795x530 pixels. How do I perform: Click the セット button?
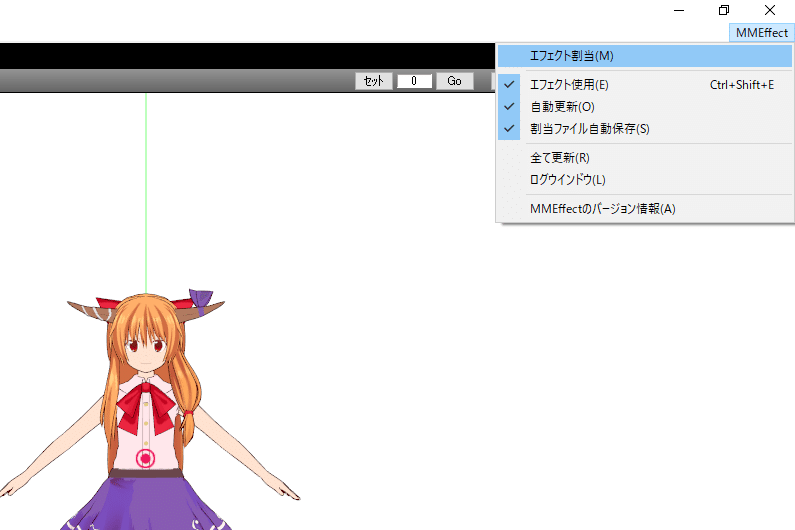pos(374,81)
